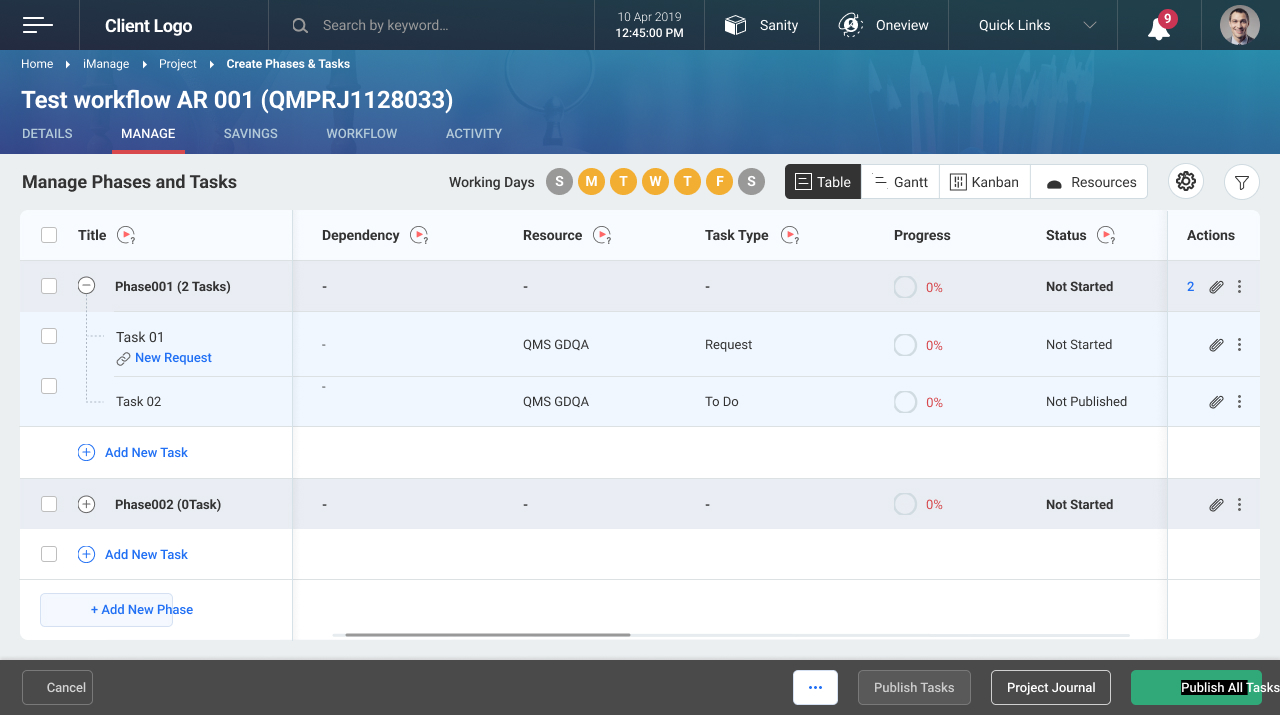Collapse the Phase001 tasks group
The image size is (1280, 715).
[87, 286]
